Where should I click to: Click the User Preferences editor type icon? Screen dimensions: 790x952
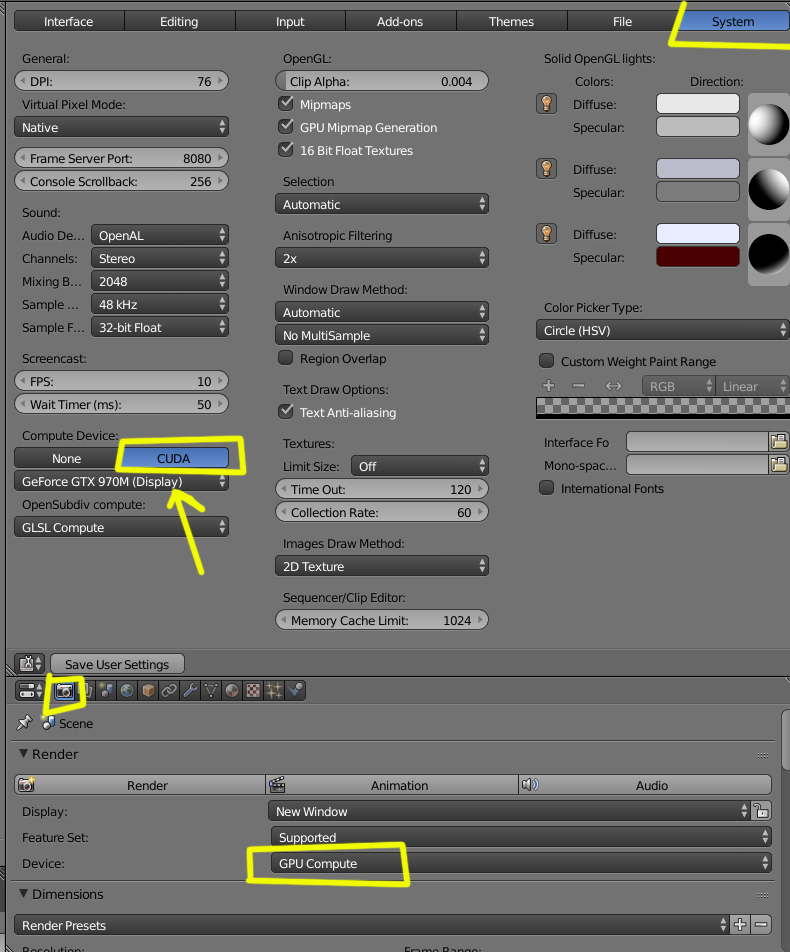coord(30,664)
